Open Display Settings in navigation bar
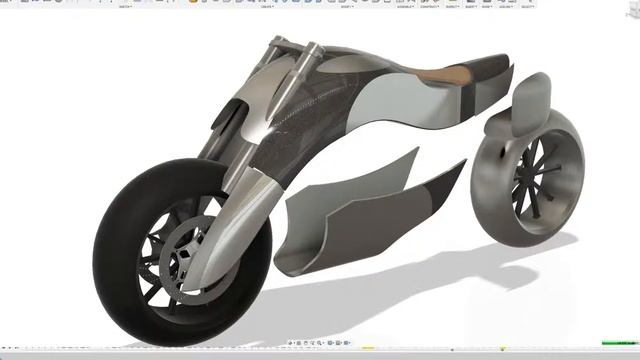This screenshot has height=360, width=640. (330, 343)
